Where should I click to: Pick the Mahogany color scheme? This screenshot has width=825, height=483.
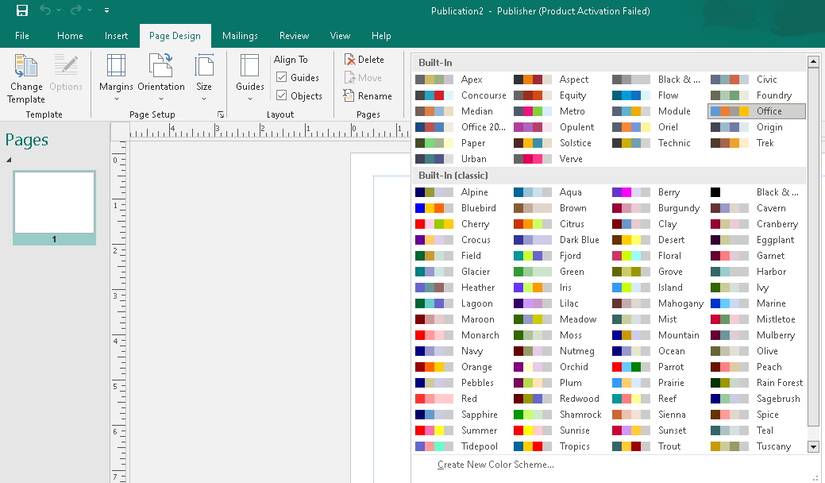[x=656, y=303]
